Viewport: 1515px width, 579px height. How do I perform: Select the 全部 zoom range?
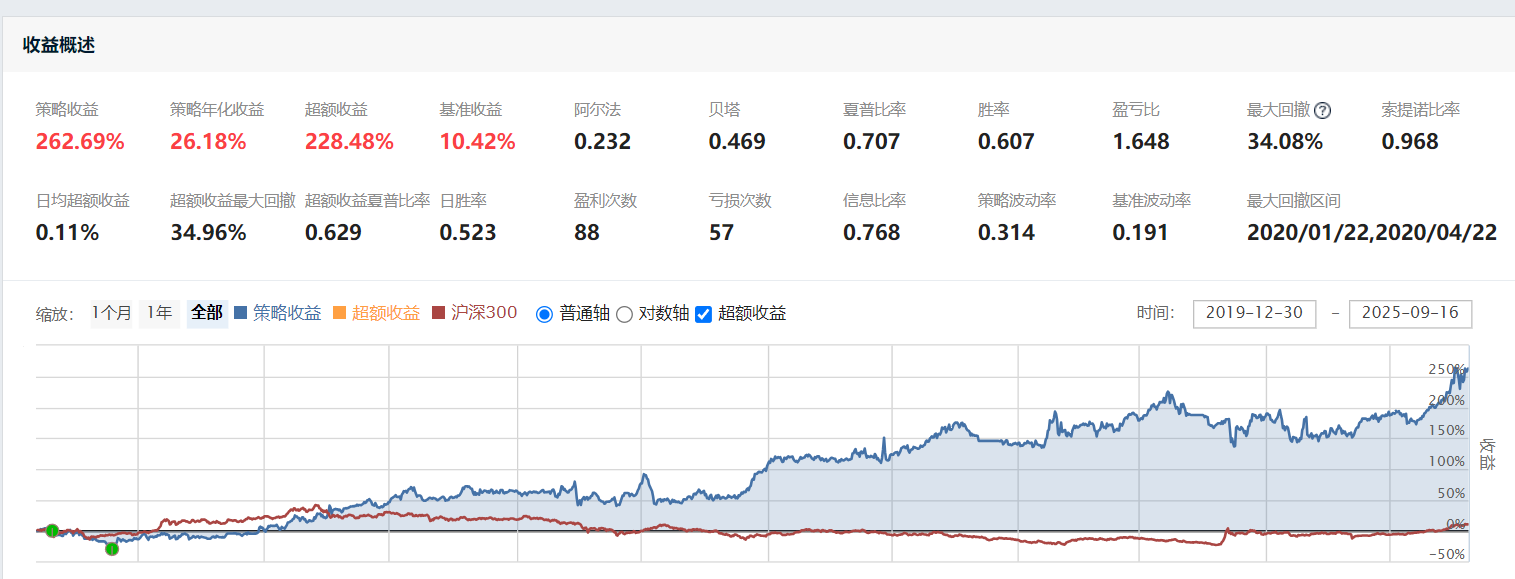(x=207, y=313)
